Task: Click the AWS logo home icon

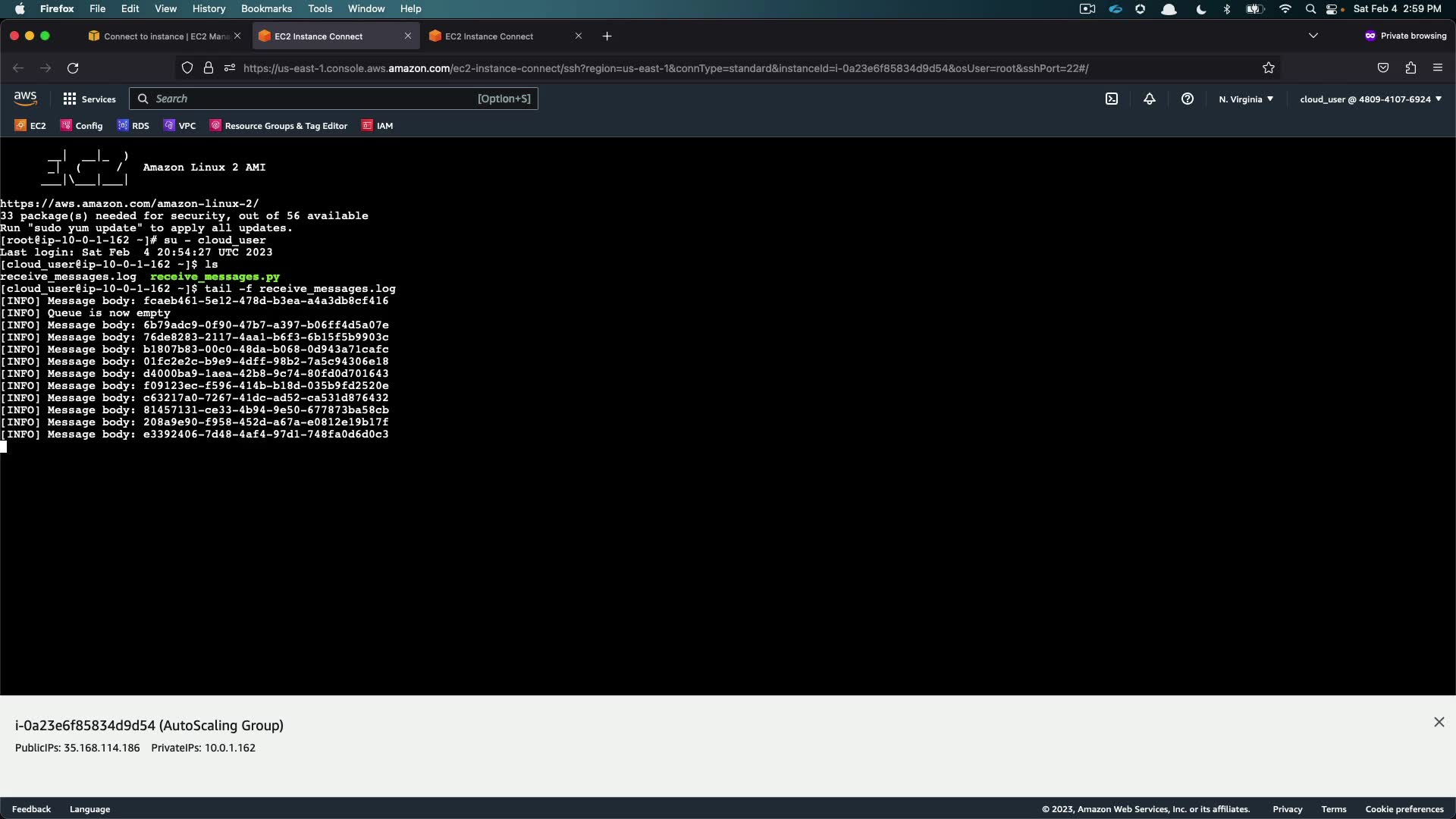Action: 25,99
